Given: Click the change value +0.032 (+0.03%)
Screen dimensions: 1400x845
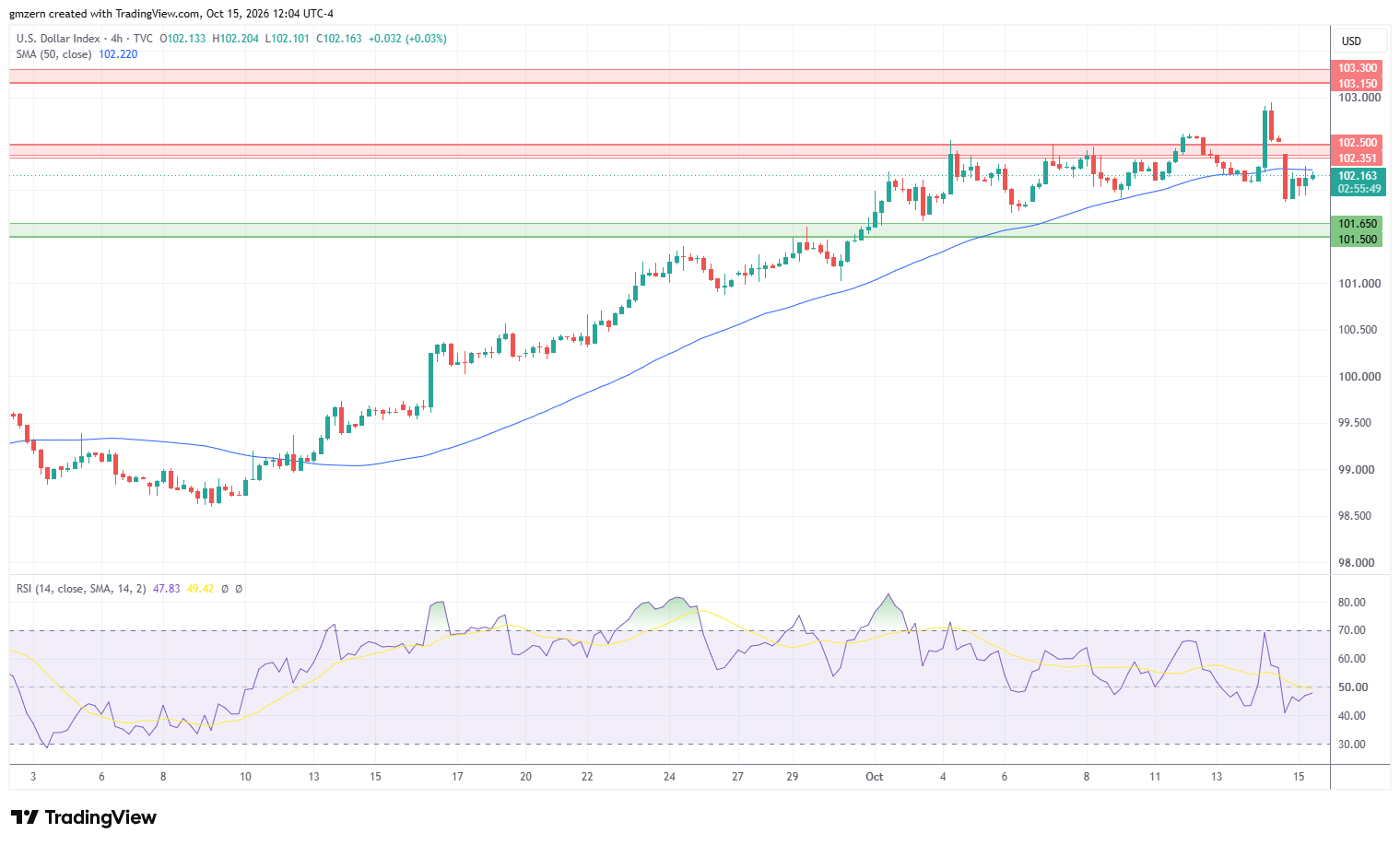Looking at the screenshot, I should (x=407, y=39).
